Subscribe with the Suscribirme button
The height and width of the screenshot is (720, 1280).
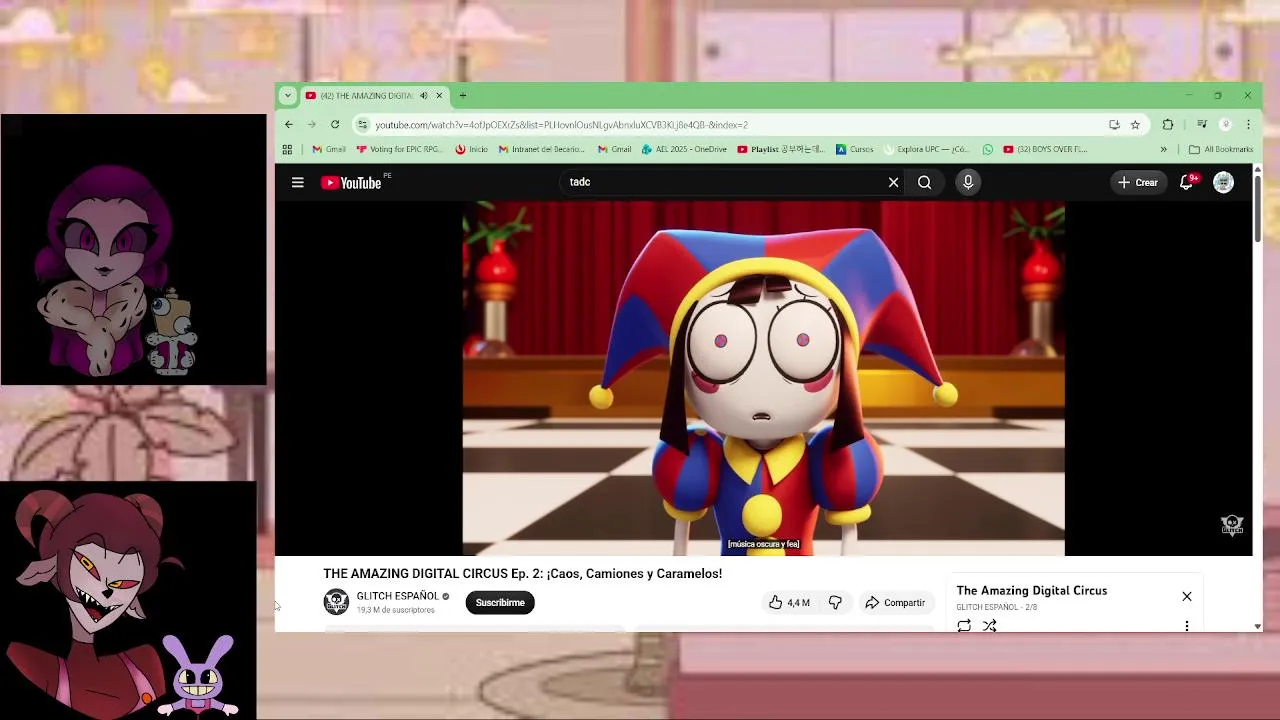pos(500,602)
